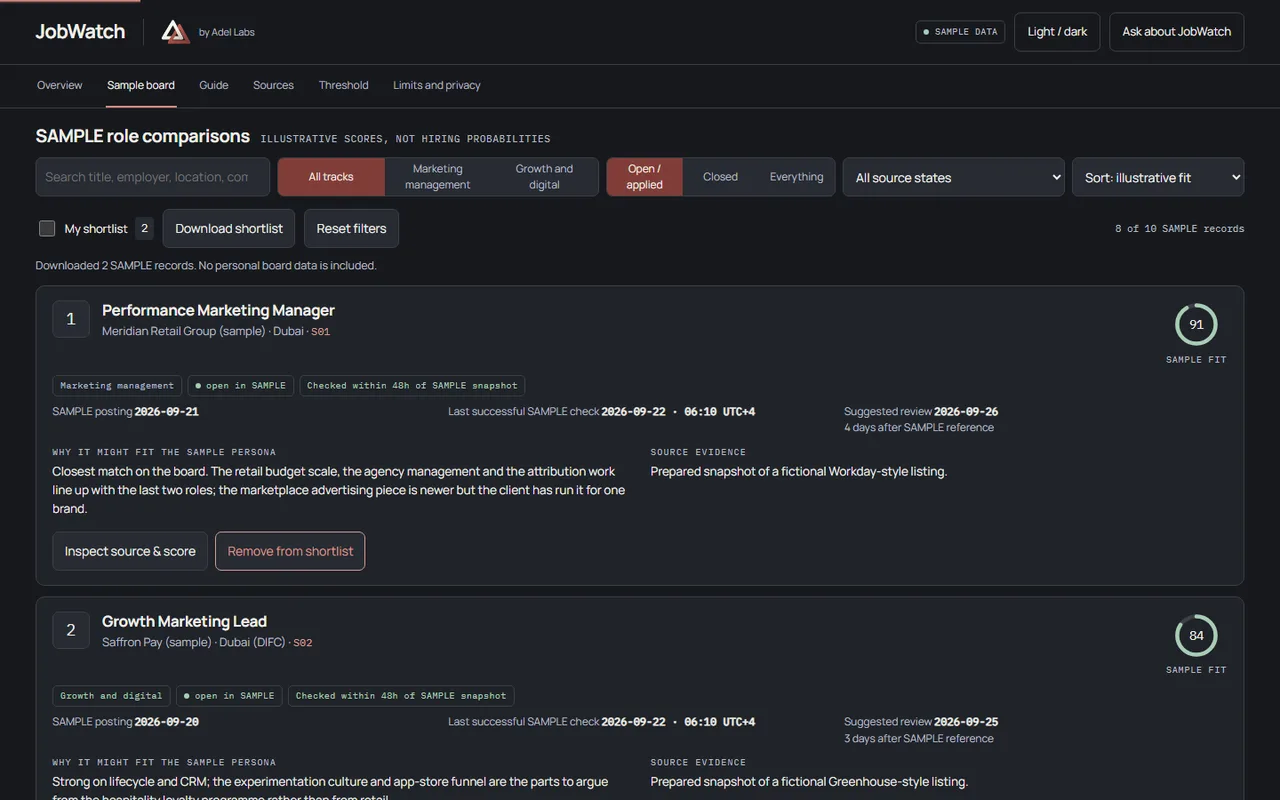Open Growth Marketing Lead title
The image size is (1280, 800).
click(x=184, y=621)
